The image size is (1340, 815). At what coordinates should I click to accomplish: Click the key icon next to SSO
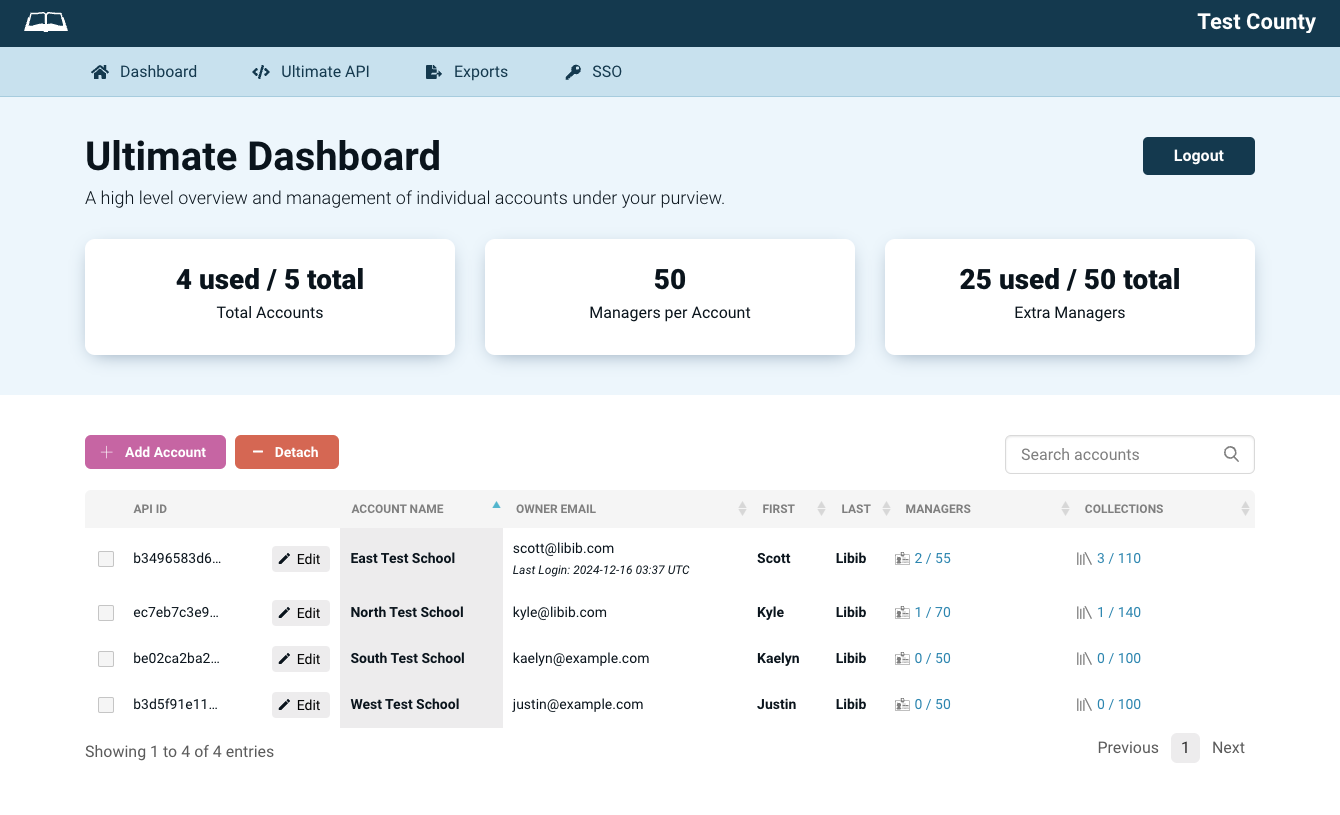(572, 71)
